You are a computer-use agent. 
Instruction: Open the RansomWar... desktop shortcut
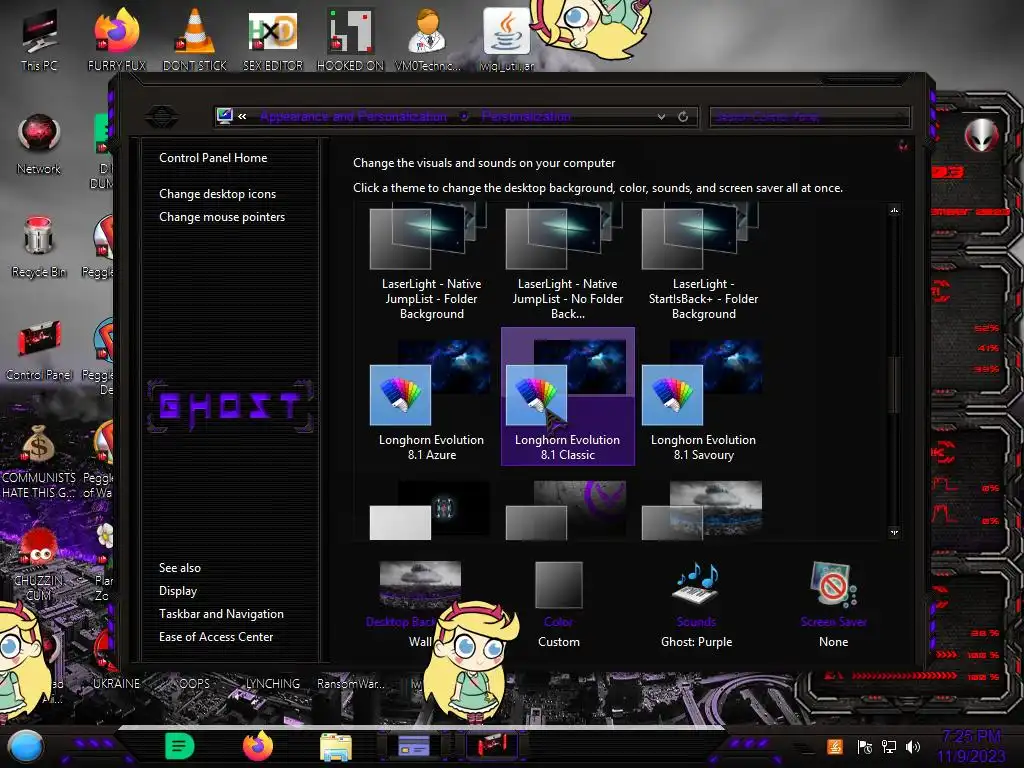(351, 683)
